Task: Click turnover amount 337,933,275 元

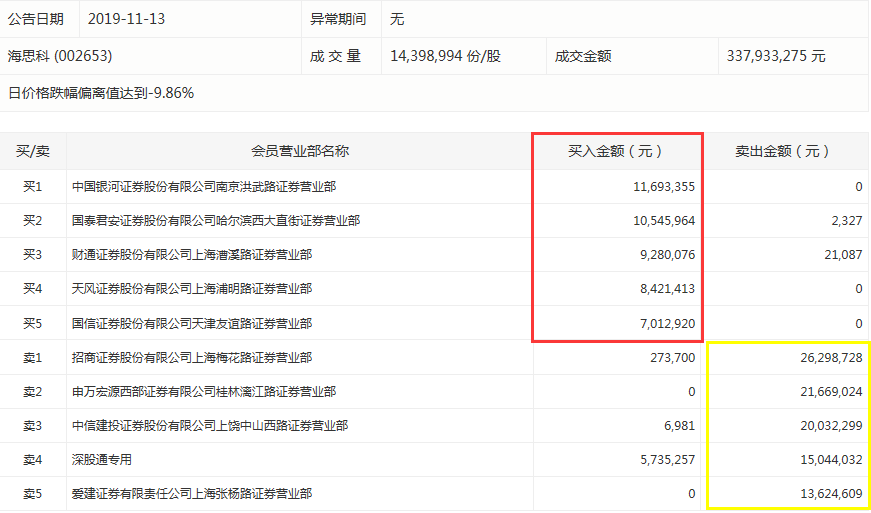Action: click(776, 56)
